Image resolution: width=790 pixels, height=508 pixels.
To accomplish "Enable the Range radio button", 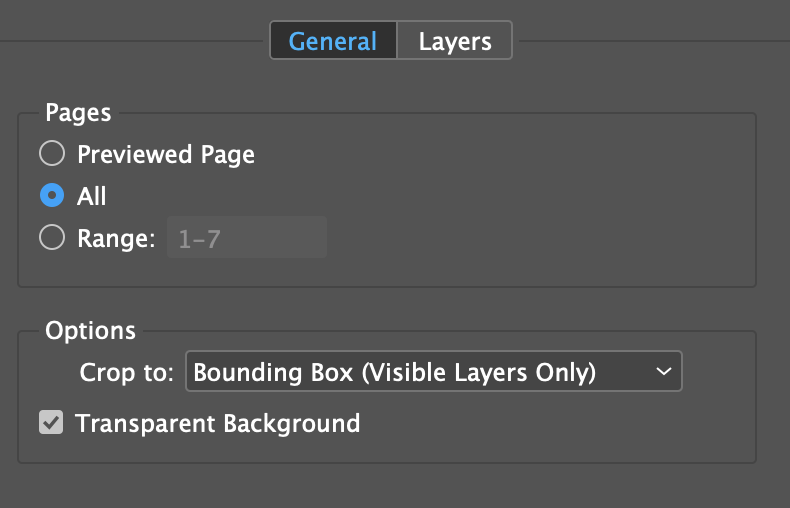I will 52,237.
